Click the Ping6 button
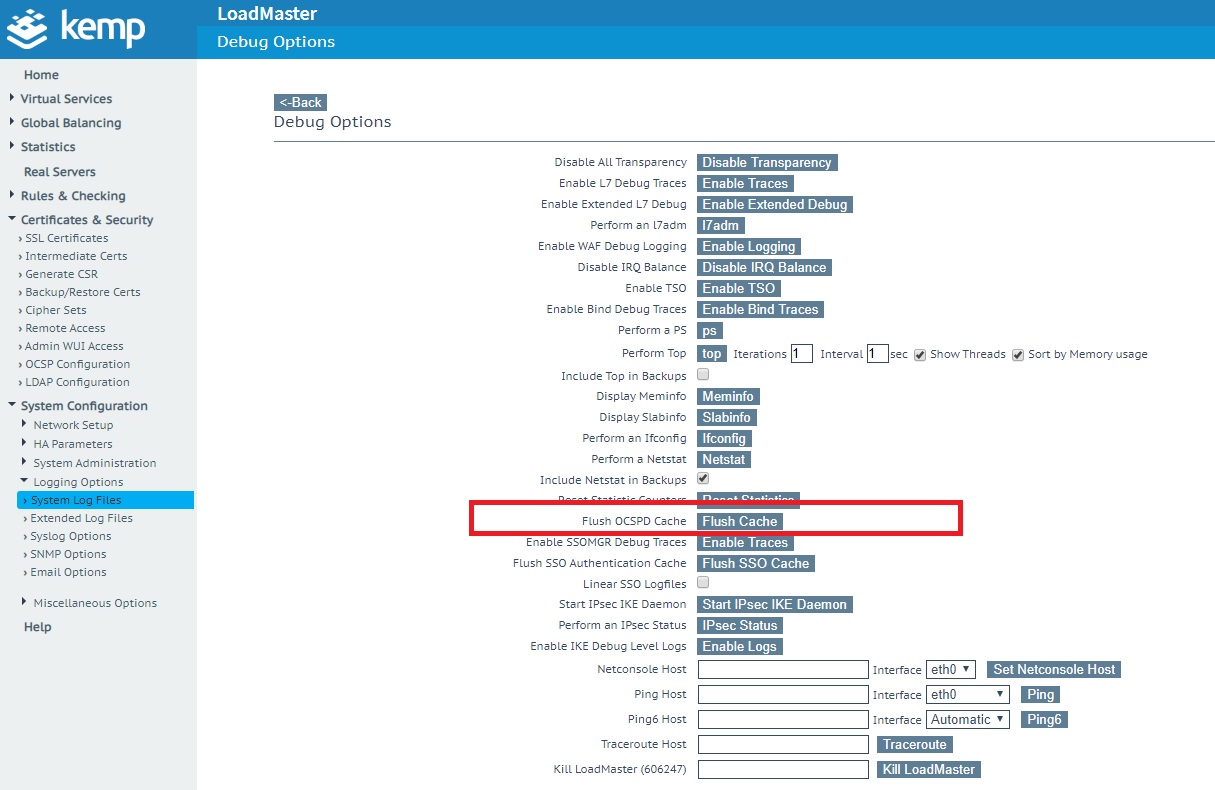The image size is (1215, 790). (x=1044, y=719)
